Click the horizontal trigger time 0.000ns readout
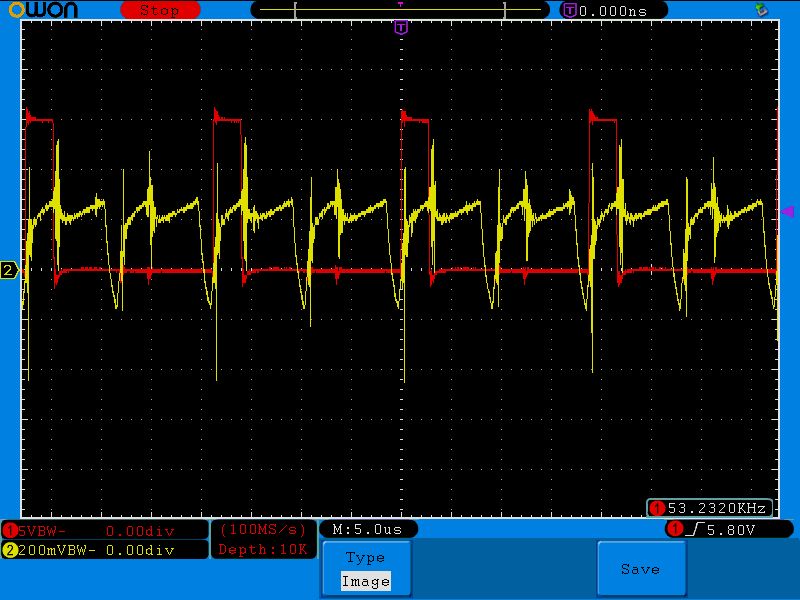 point(613,11)
